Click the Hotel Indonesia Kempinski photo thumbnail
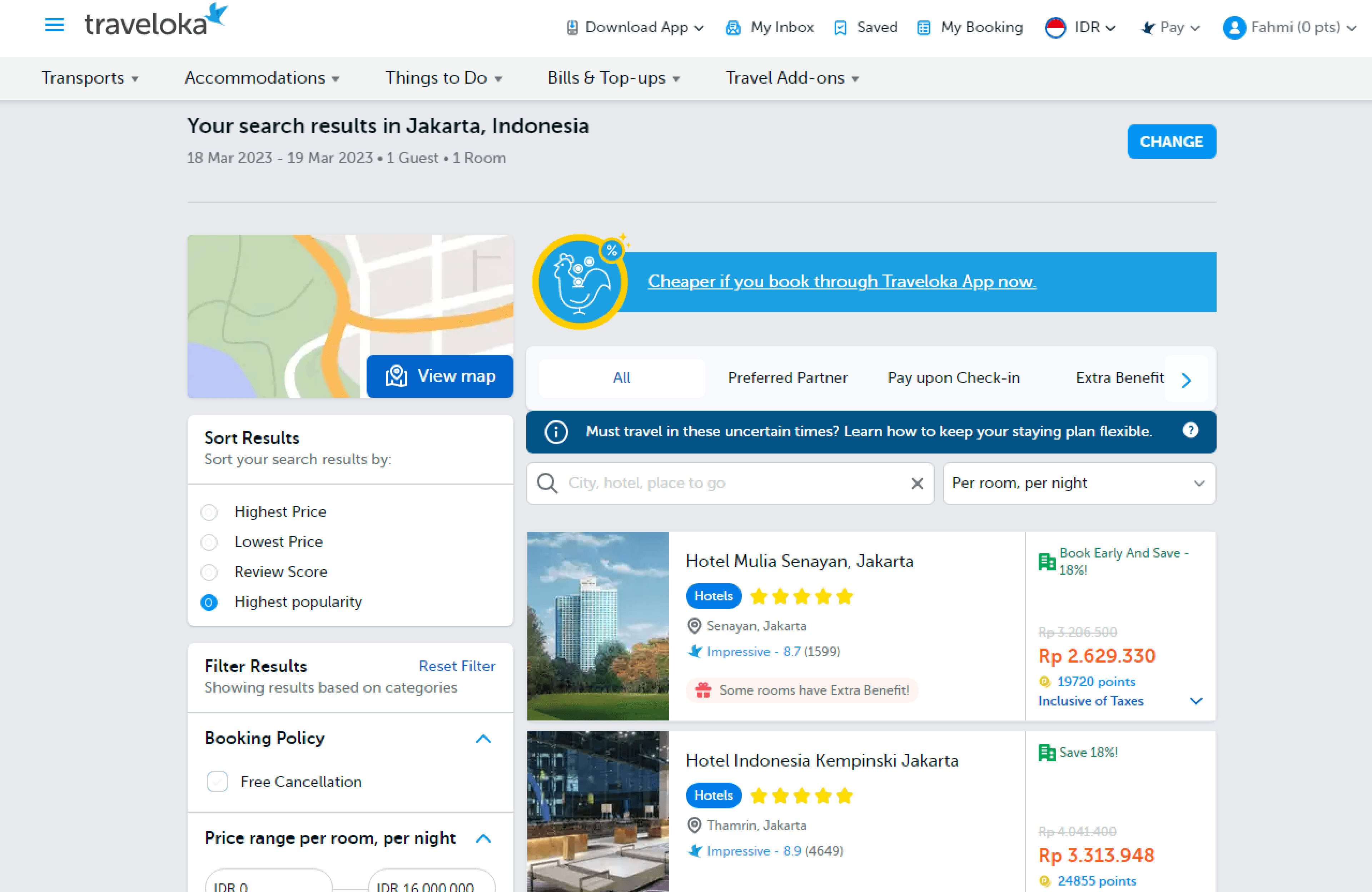The height and width of the screenshot is (892, 1372). point(598,811)
